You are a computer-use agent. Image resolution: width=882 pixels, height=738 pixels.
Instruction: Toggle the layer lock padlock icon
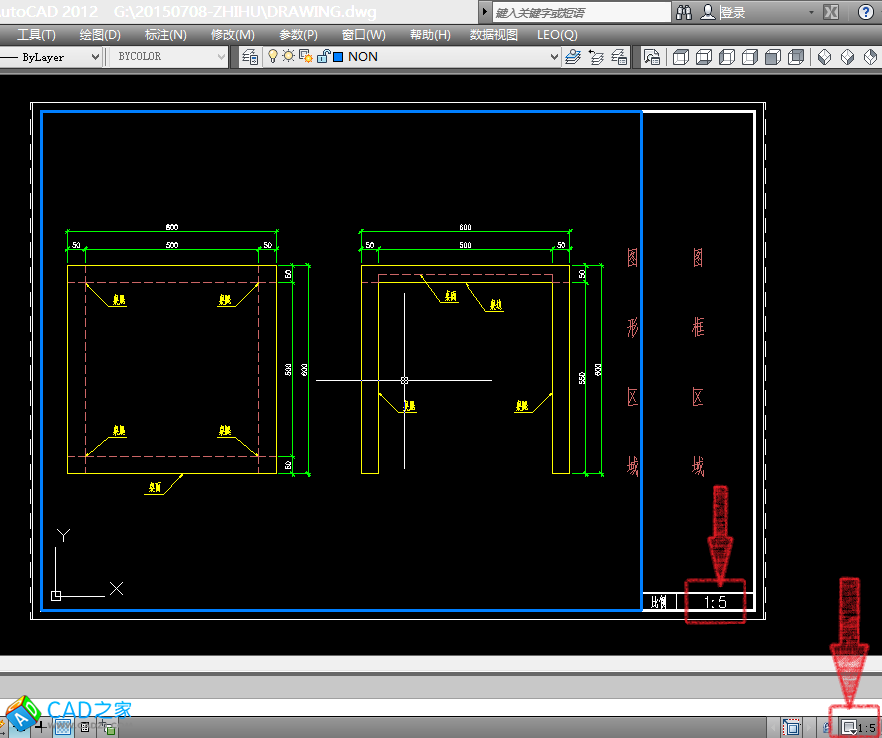(322, 57)
